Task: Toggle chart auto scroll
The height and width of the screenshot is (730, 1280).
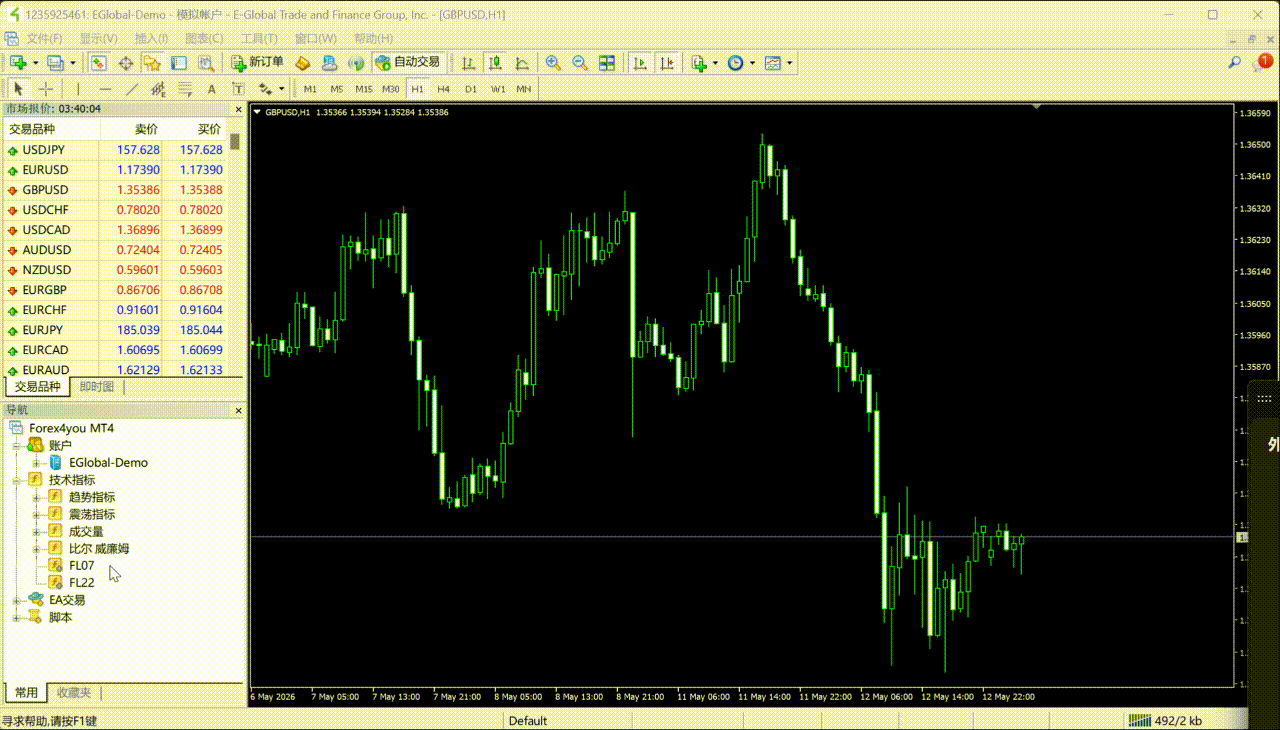Action: pyautogui.click(x=640, y=62)
